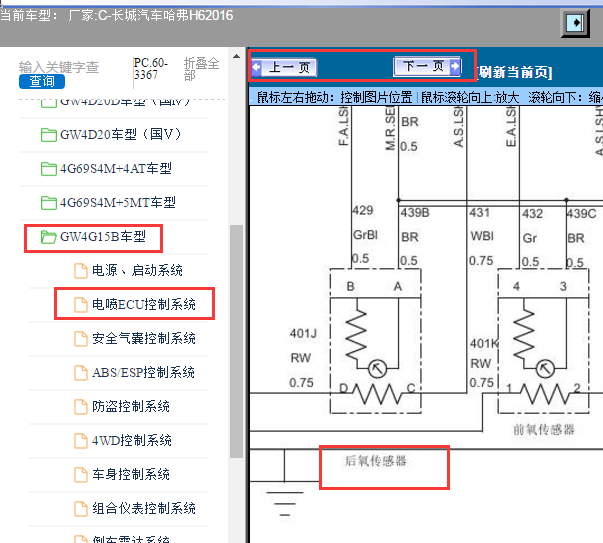Click wire label 439C in diagram
603x543 pixels.
[x=581, y=213]
